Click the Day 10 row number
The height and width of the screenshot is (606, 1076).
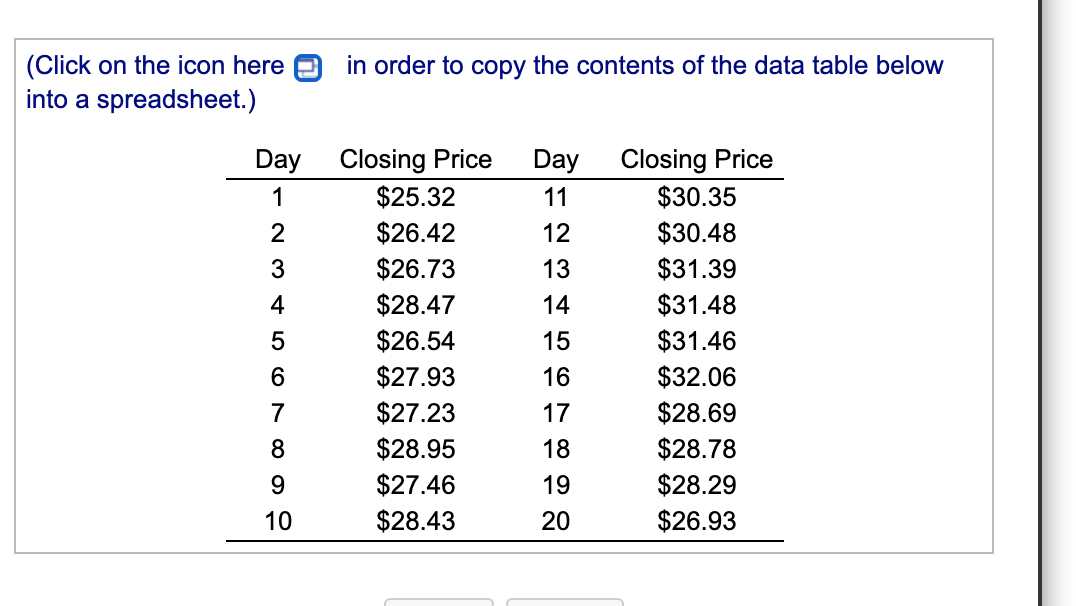pyautogui.click(x=278, y=521)
